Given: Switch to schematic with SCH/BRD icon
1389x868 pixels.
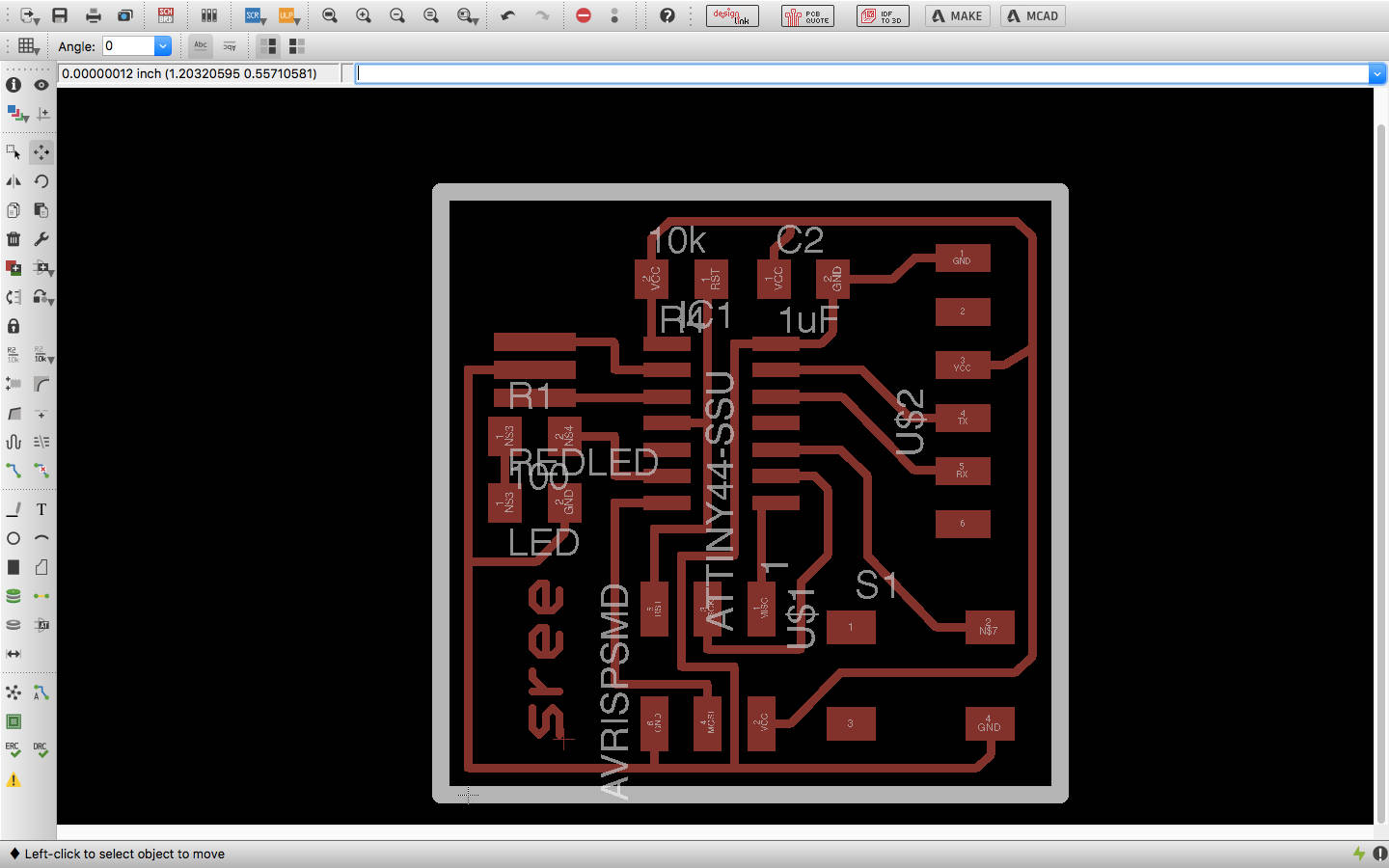Looking at the screenshot, I should point(166,15).
